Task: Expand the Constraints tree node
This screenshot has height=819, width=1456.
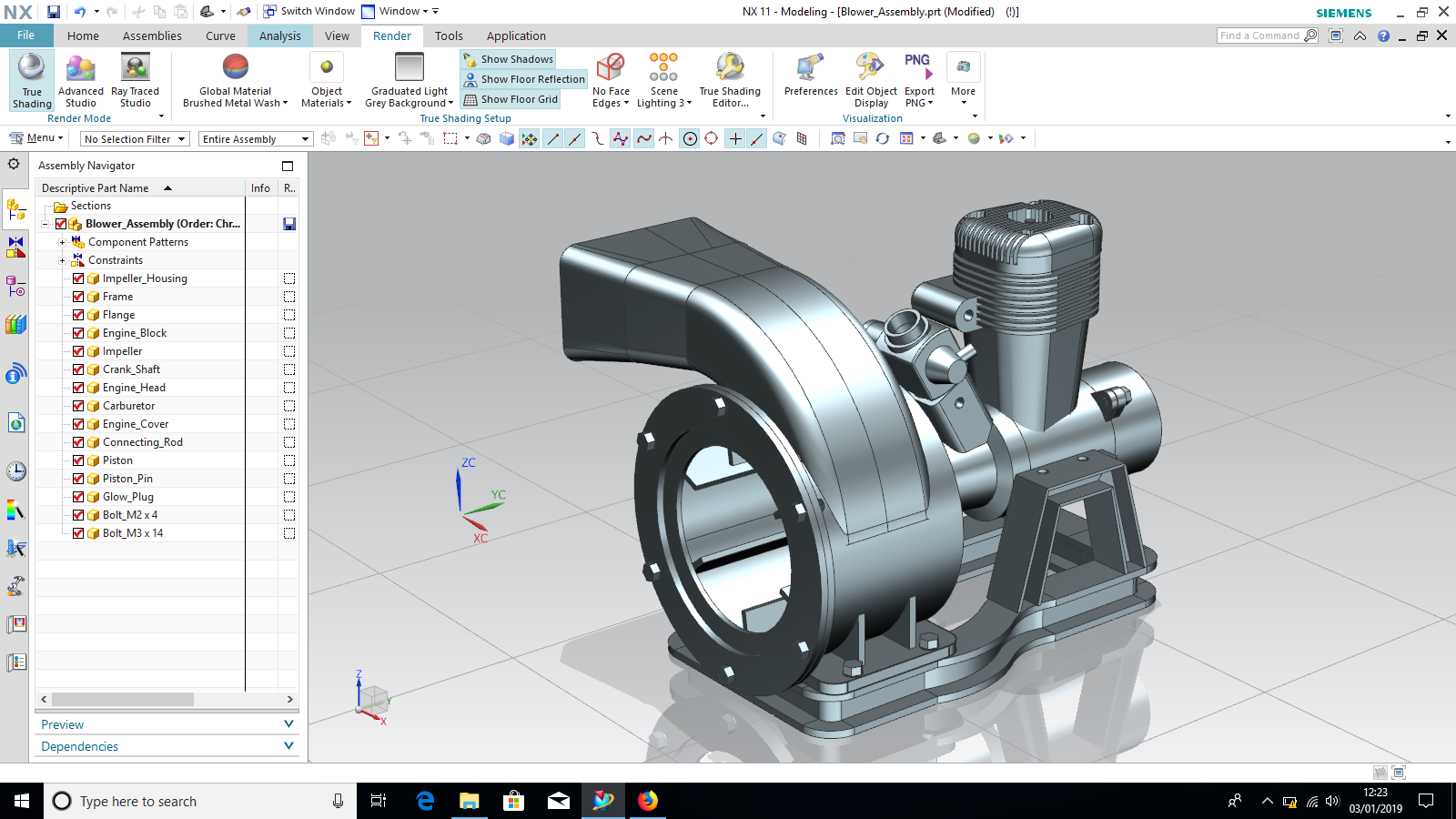Action: (x=62, y=260)
